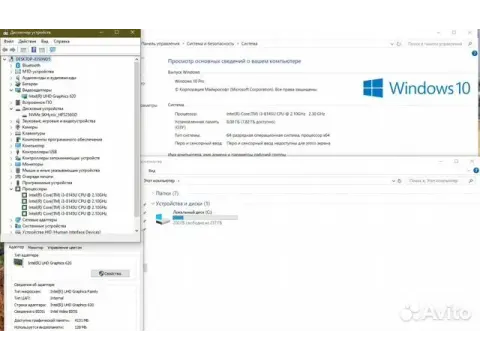
Task: Click the Батареи (Batteries) category icon
Action: pyautogui.click(x=18, y=84)
